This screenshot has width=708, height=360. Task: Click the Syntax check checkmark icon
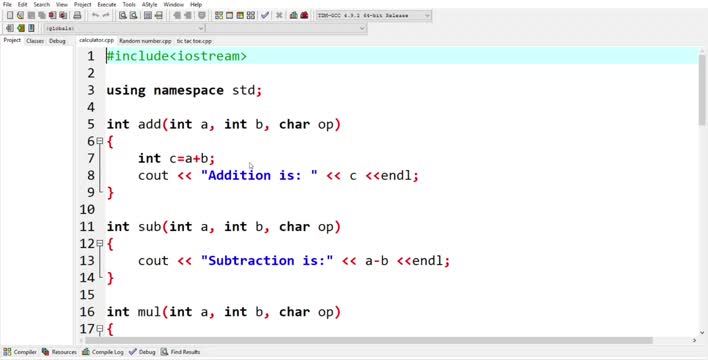[265, 15]
